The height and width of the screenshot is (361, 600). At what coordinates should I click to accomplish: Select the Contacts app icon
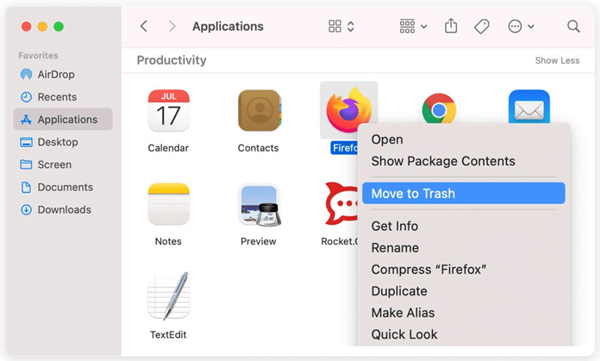[x=259, y=111]
